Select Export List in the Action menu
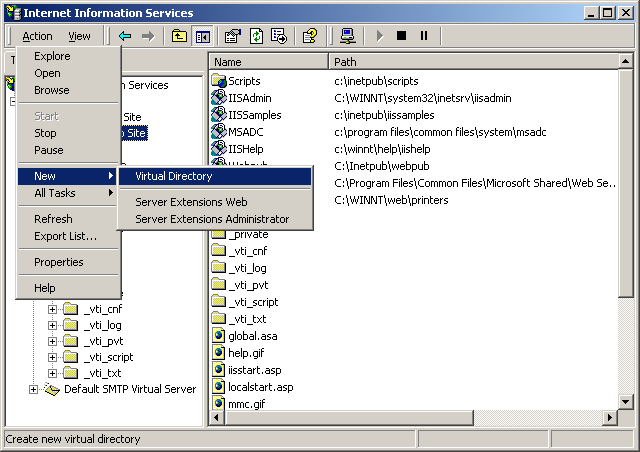This screenshot has height=452, width=640. point(68,236)
